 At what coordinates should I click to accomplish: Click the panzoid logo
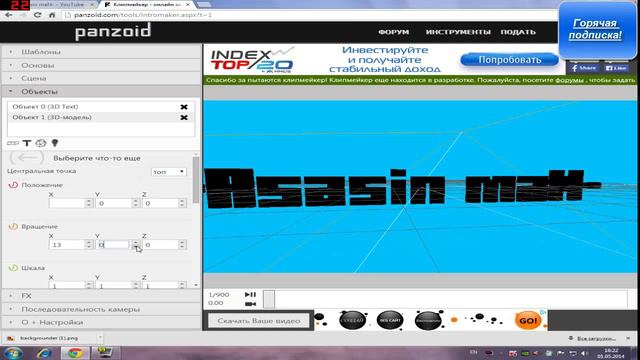(113, 32)
